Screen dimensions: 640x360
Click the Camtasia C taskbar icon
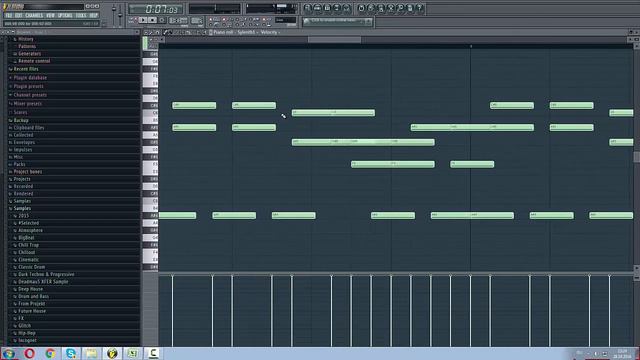(x=153, y=353)
